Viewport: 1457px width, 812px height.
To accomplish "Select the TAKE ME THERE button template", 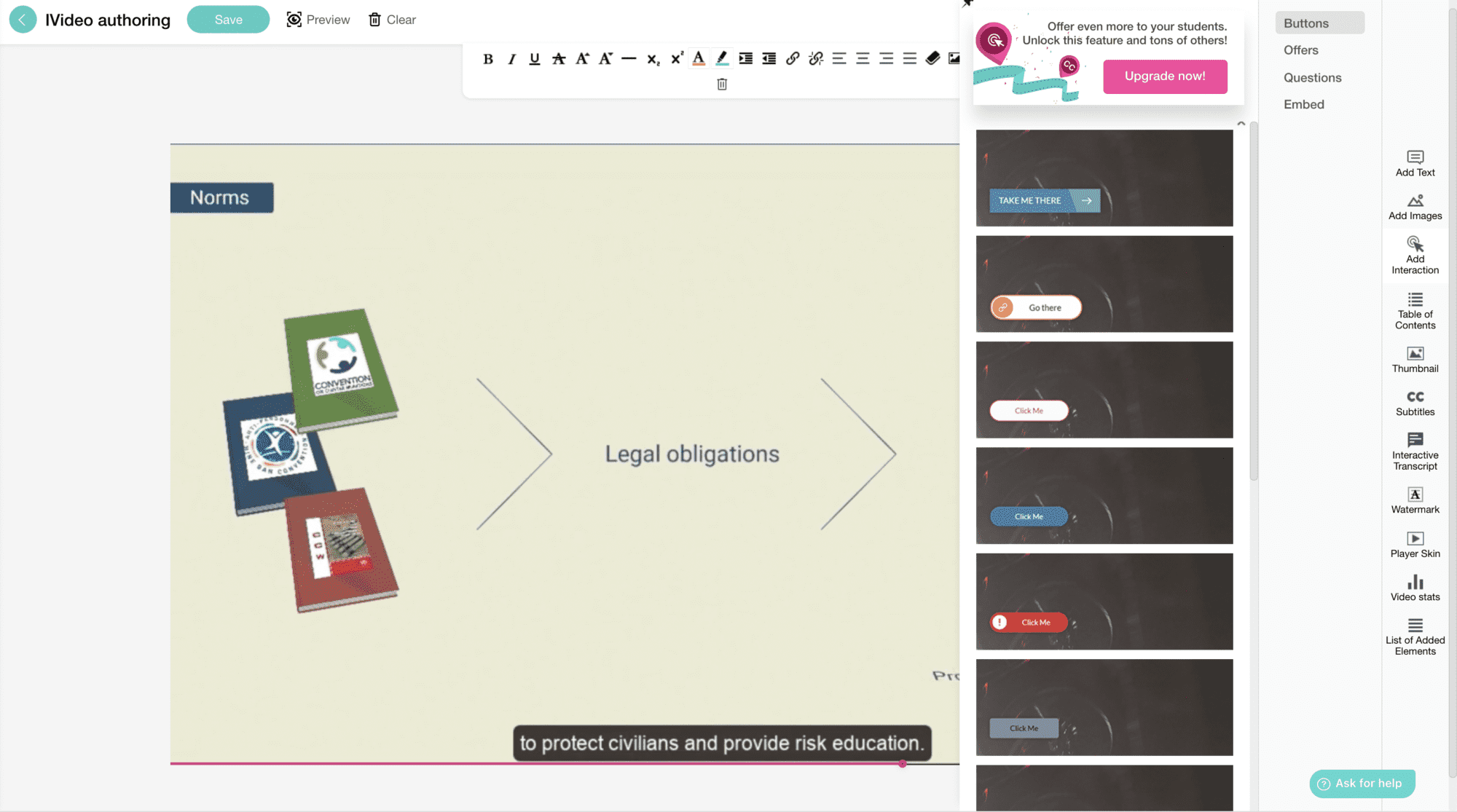I will pyautogui.click(x=1044, y=201).
